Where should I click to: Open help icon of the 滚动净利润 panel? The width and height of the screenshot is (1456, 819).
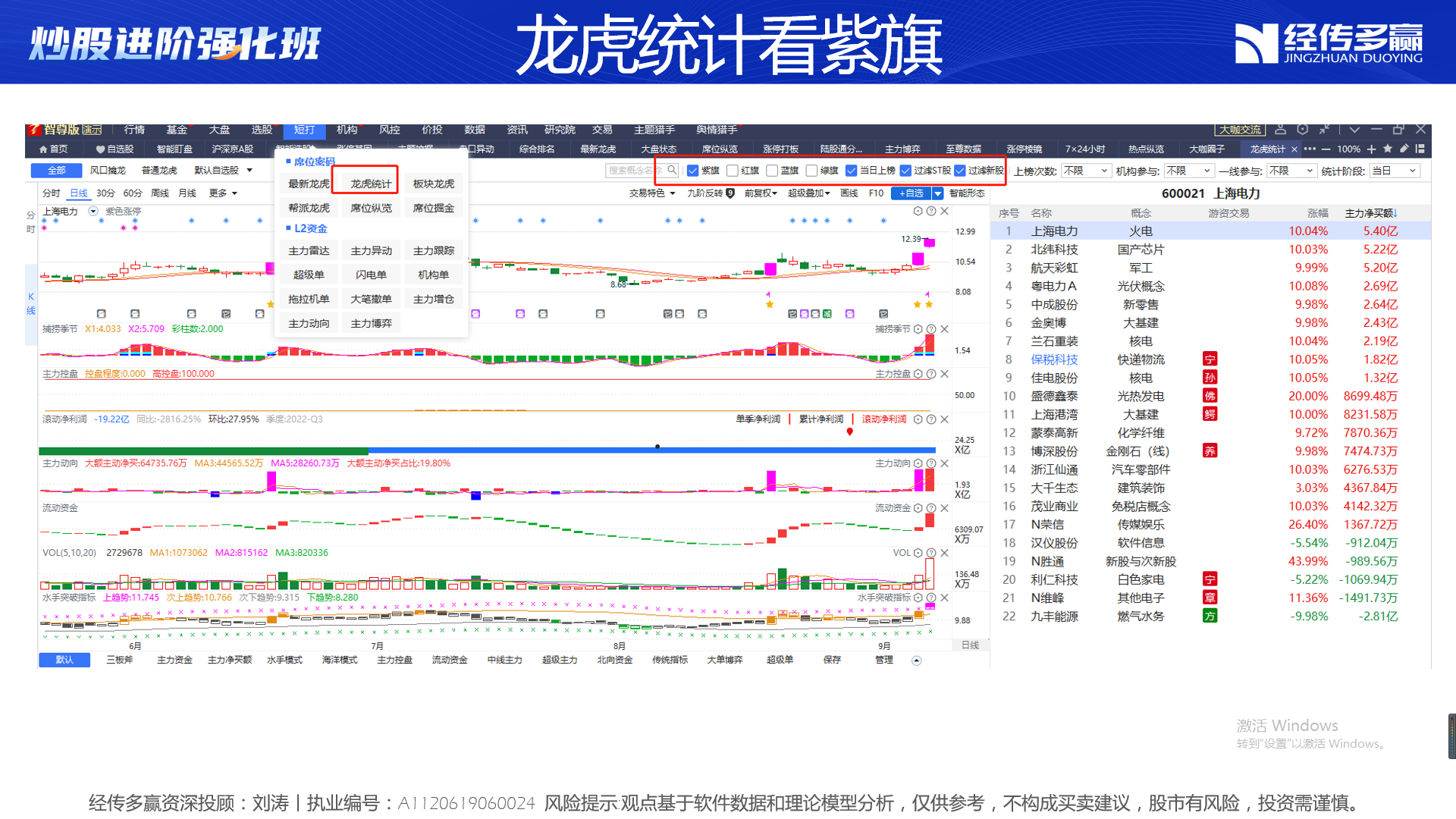pos(931,419)
